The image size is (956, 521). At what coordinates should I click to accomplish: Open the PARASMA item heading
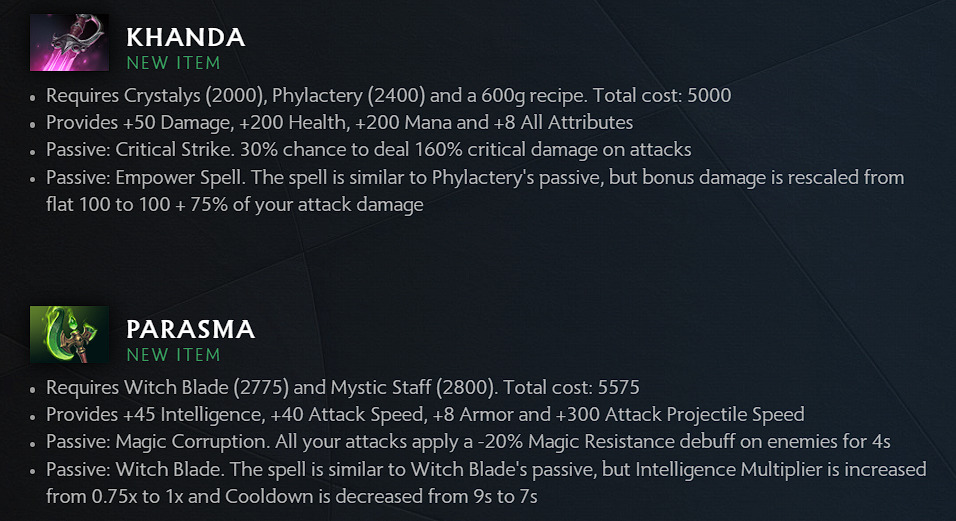(190, 329)
